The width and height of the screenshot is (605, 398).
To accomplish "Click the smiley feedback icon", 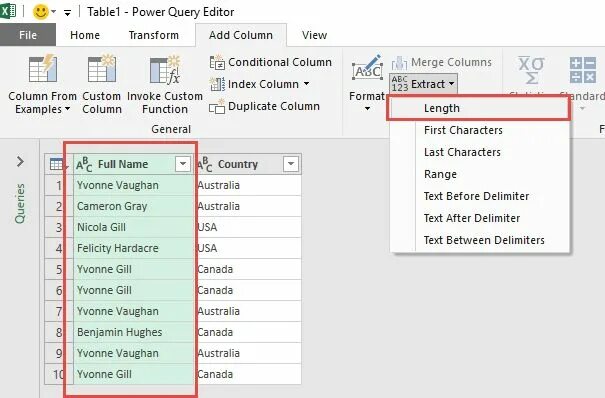I will coord(41,12).
